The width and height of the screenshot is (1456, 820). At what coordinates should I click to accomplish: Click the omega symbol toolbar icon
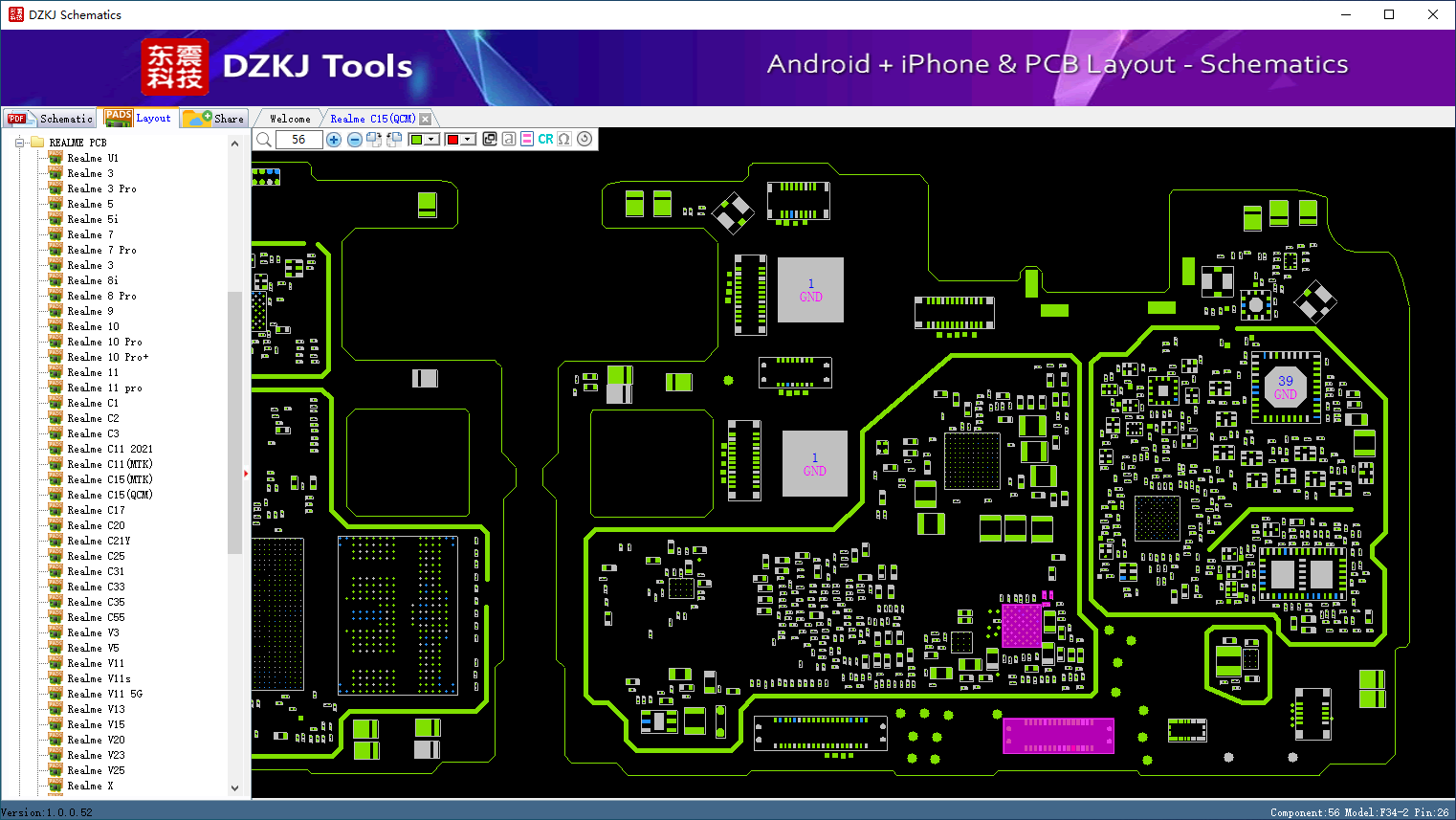(x=564, y=140)
